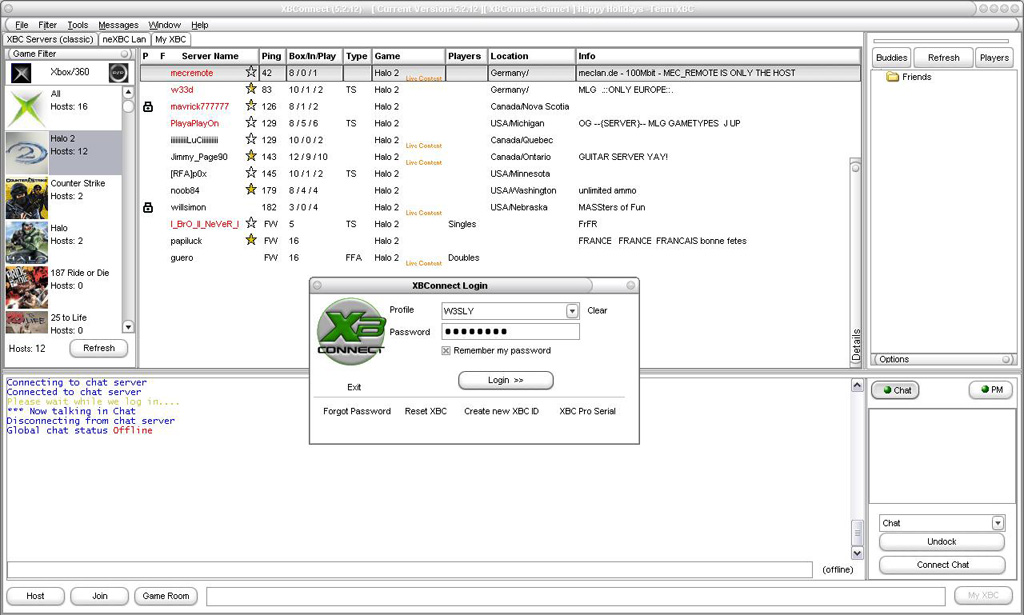The width and height of the screenshot is (1024, 615).
Task: Click the Friends folder icon
Action: pos(893,77)
